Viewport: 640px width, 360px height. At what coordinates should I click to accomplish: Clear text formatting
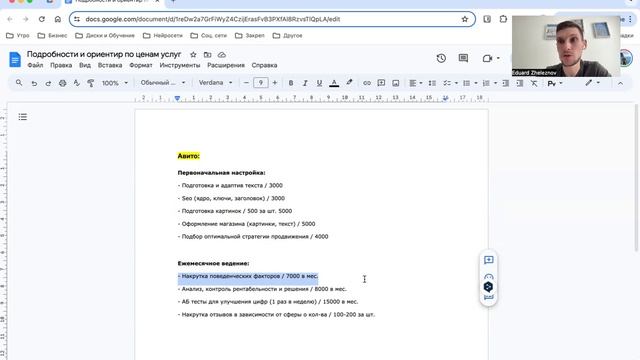534,83
